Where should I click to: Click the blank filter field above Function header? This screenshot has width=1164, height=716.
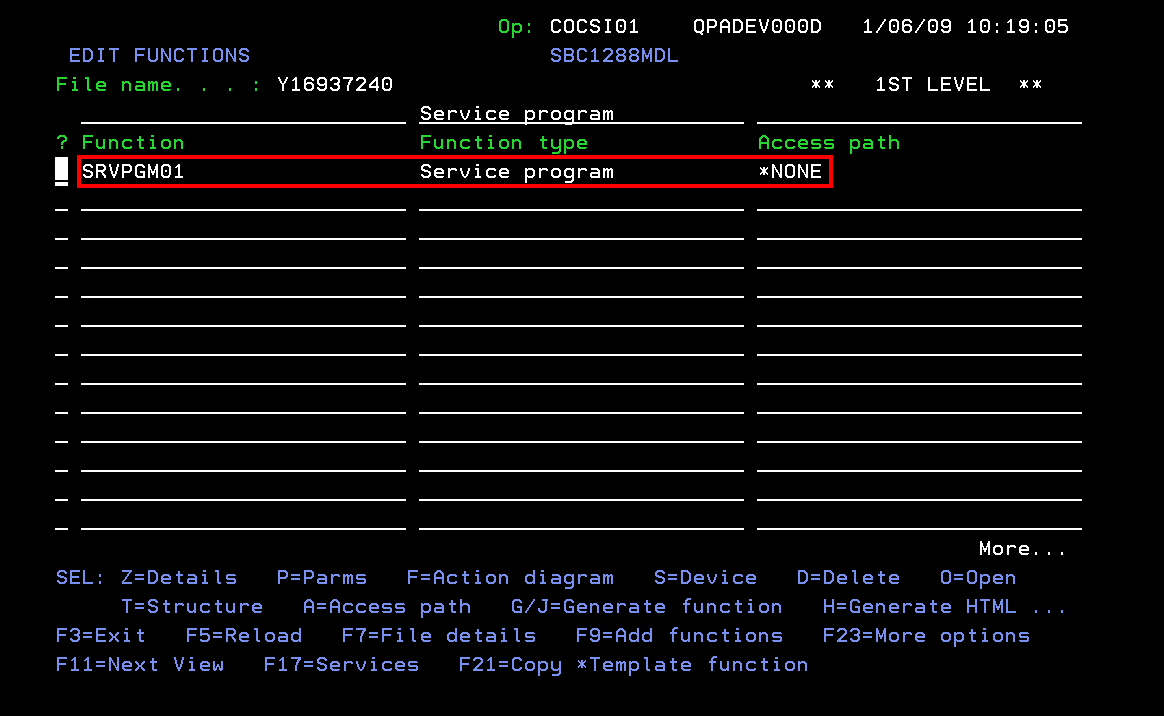pos(243,114)
